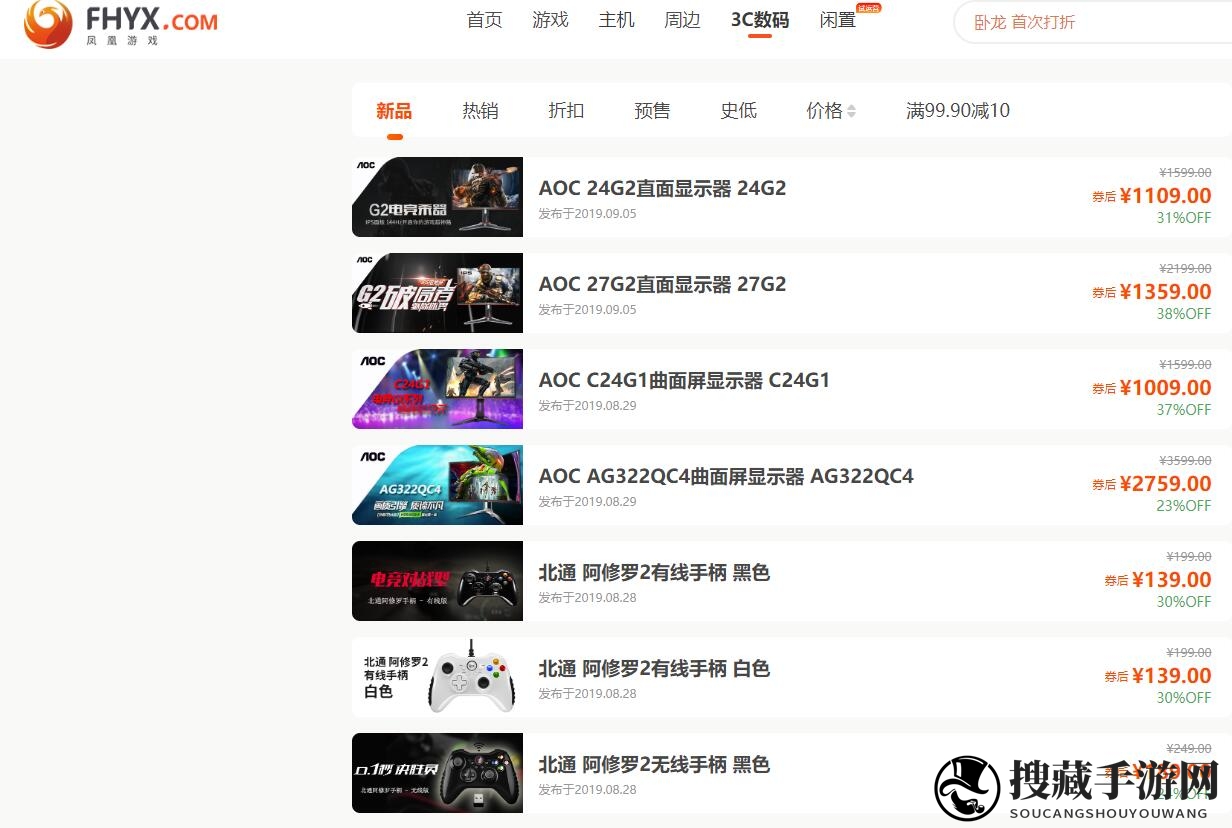Select the 周边 navigation item
Screen dimensions: 1232x828
point(683,20)
